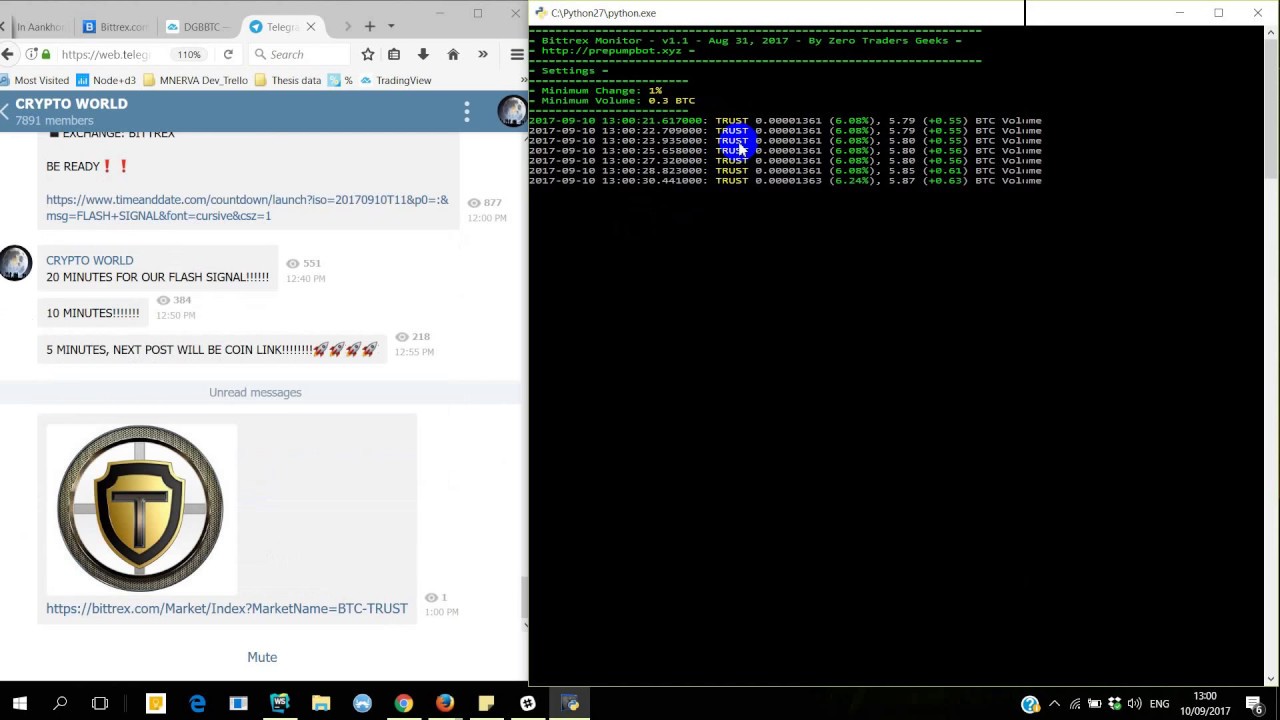The image size is (1280, 720).
Task: List all tabs dropdown arrow
Action: (391, 26)
